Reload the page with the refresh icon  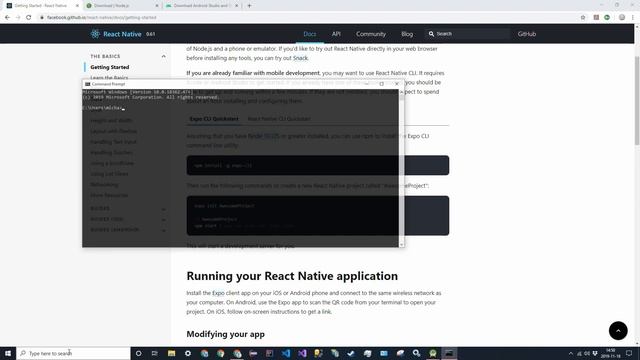point(29,18)
